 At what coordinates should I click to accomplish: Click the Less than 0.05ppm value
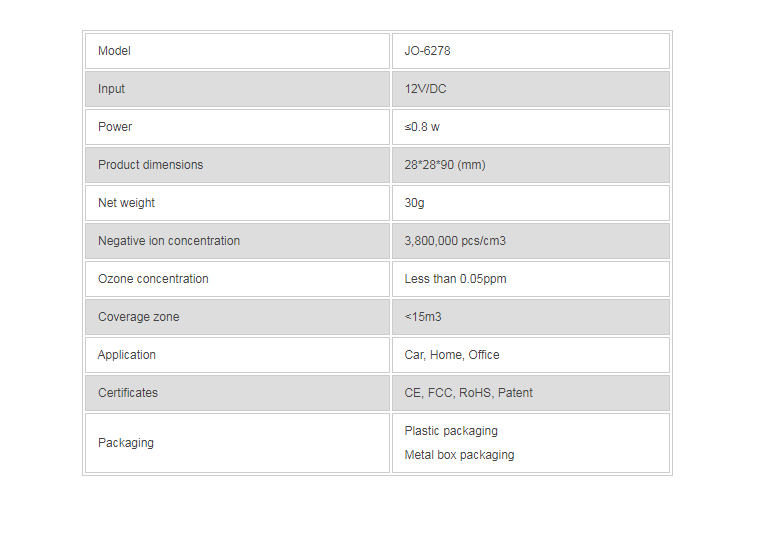[x=455, y=279]
